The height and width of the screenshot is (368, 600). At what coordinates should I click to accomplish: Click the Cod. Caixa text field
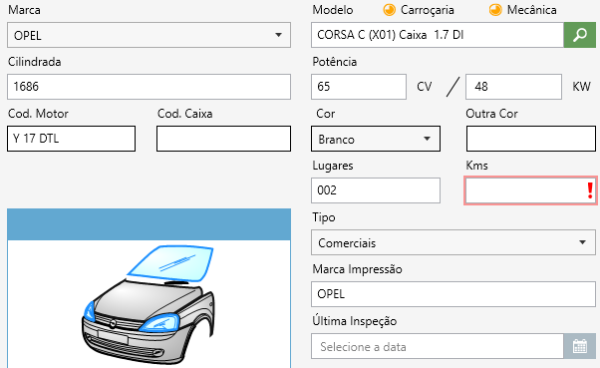[x=223, y=139]
